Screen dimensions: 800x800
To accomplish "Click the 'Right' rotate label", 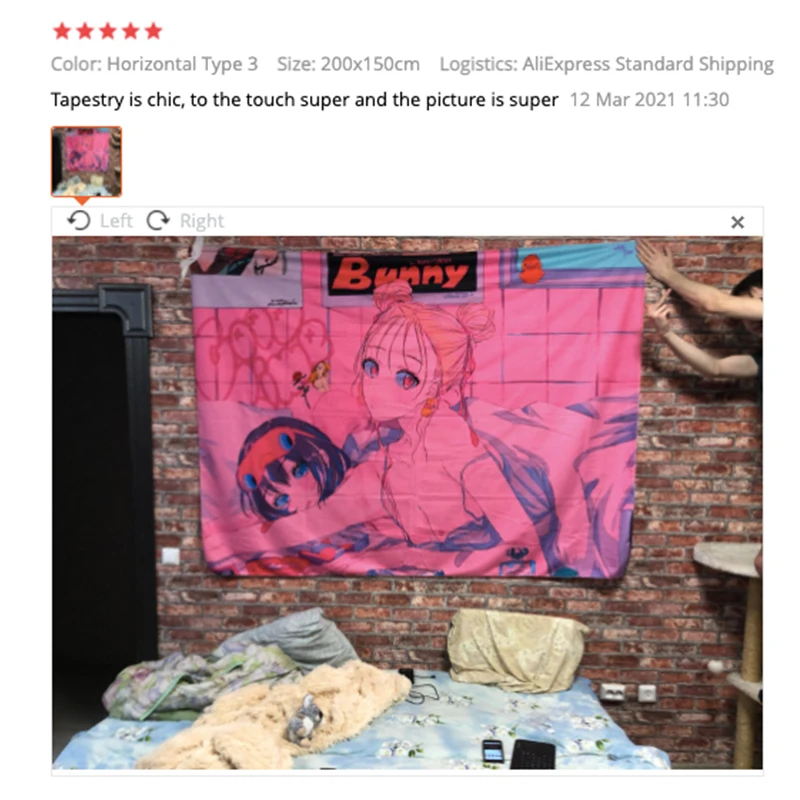I will [x=202, y=221].
